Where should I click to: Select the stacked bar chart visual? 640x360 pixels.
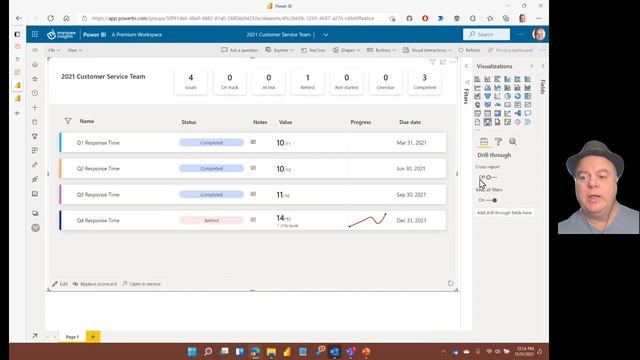pyautogui.click(x=477, y=79)
